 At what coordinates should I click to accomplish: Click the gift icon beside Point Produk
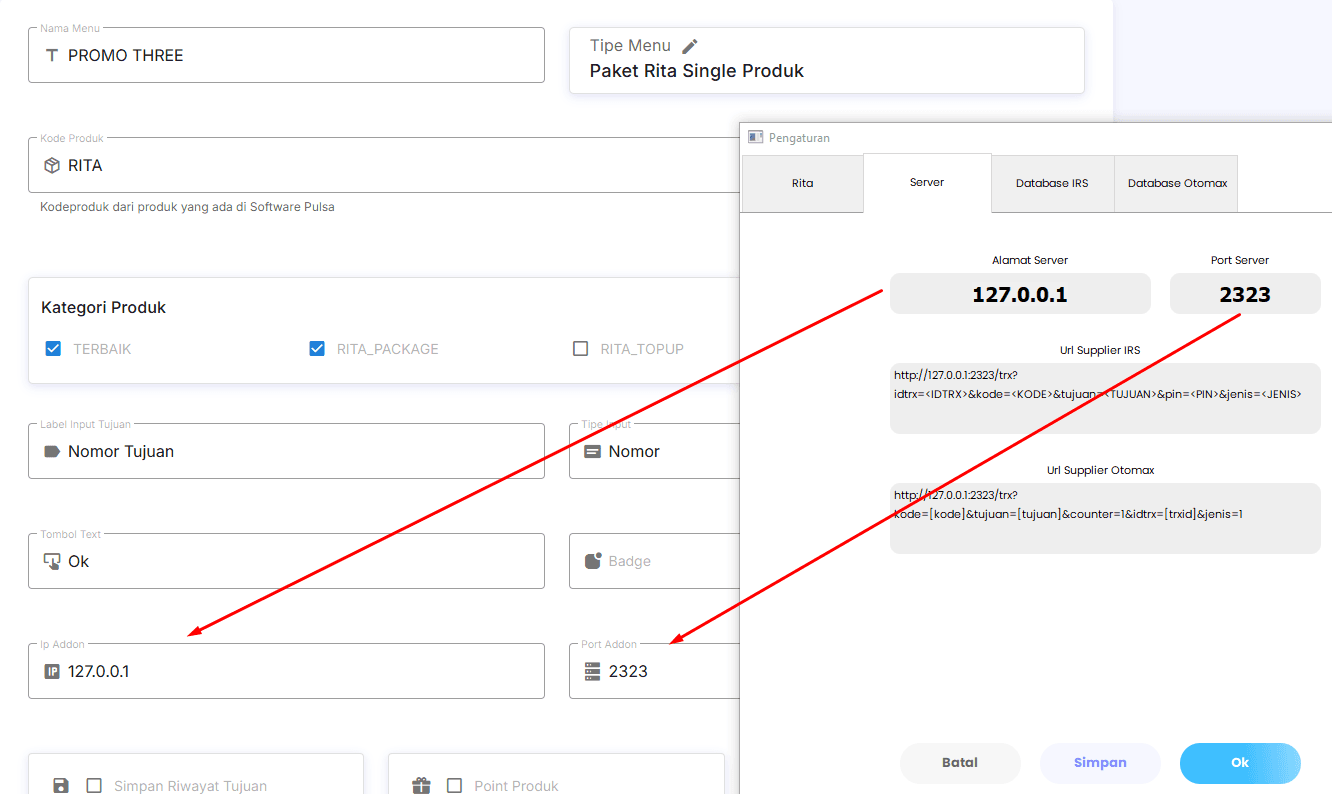point(421,786)
